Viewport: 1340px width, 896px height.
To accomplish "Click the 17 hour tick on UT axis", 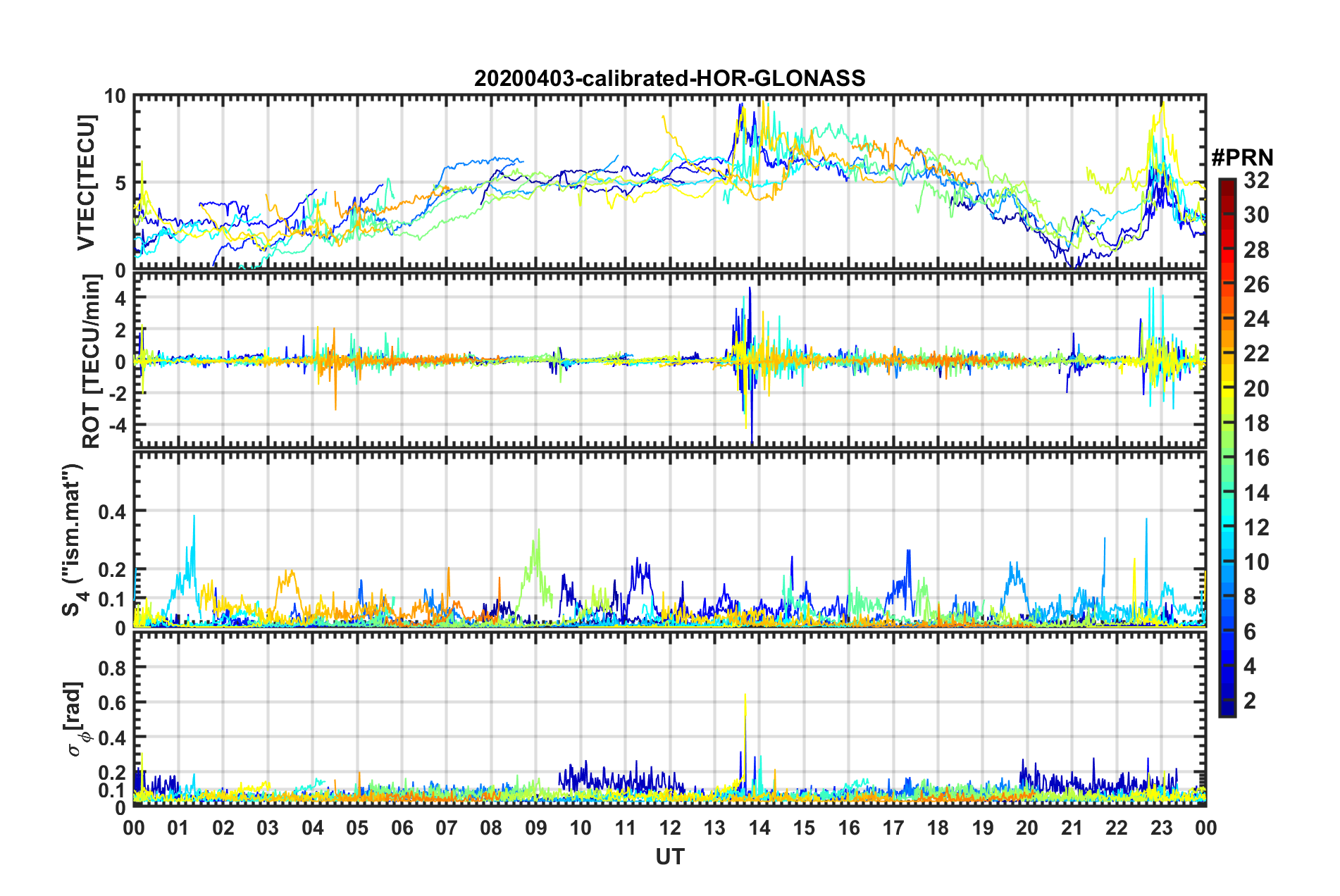I will click(x=893, y=827).
